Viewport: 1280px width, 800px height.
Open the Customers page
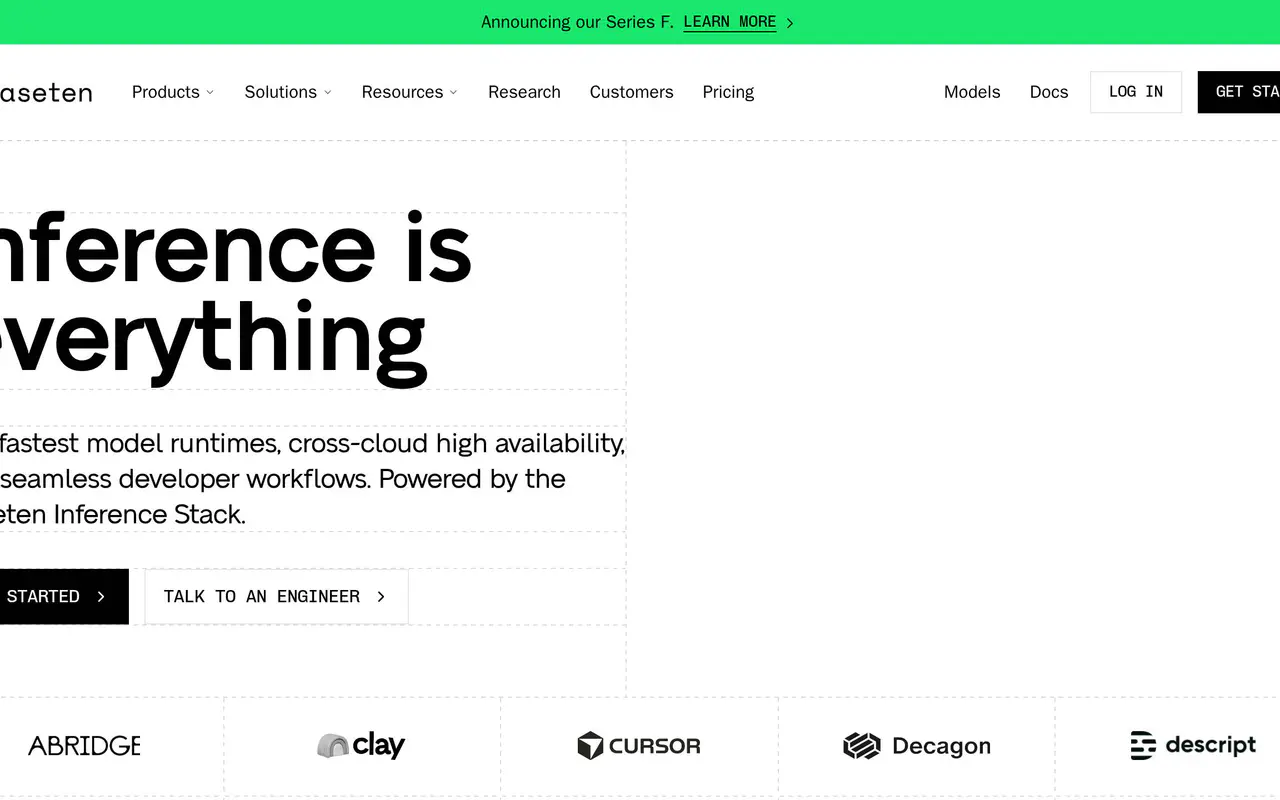coord(631,92)
